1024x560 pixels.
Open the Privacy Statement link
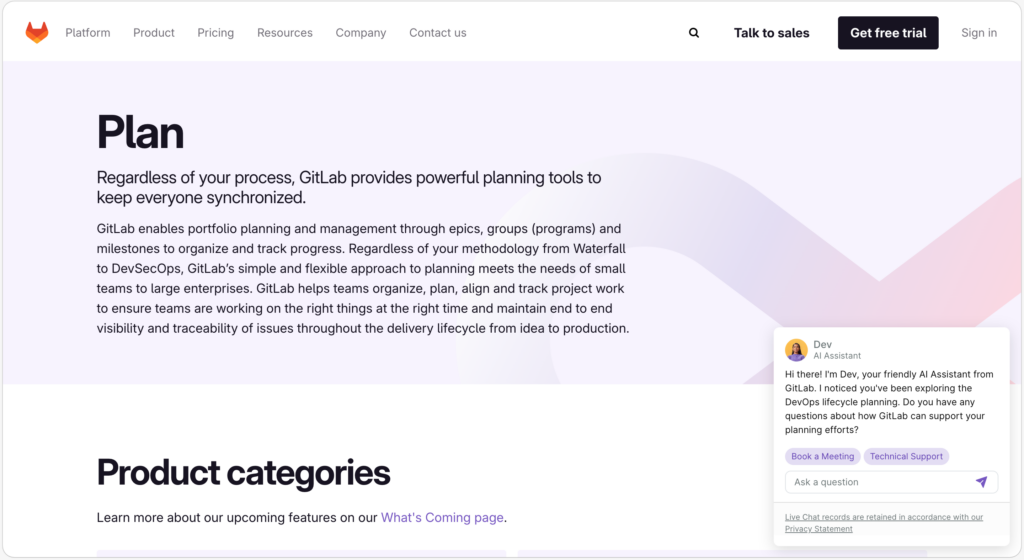pyautogui.click(x=819, y=529)
